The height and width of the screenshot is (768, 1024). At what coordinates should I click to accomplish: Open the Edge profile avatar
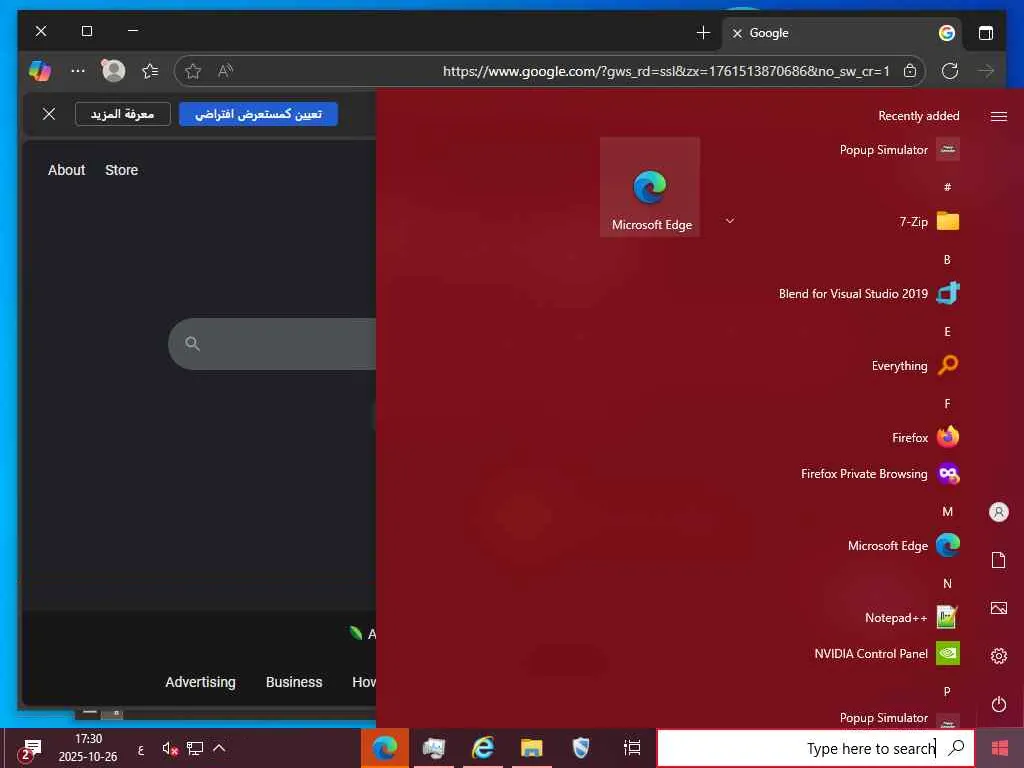click(114, 71)
